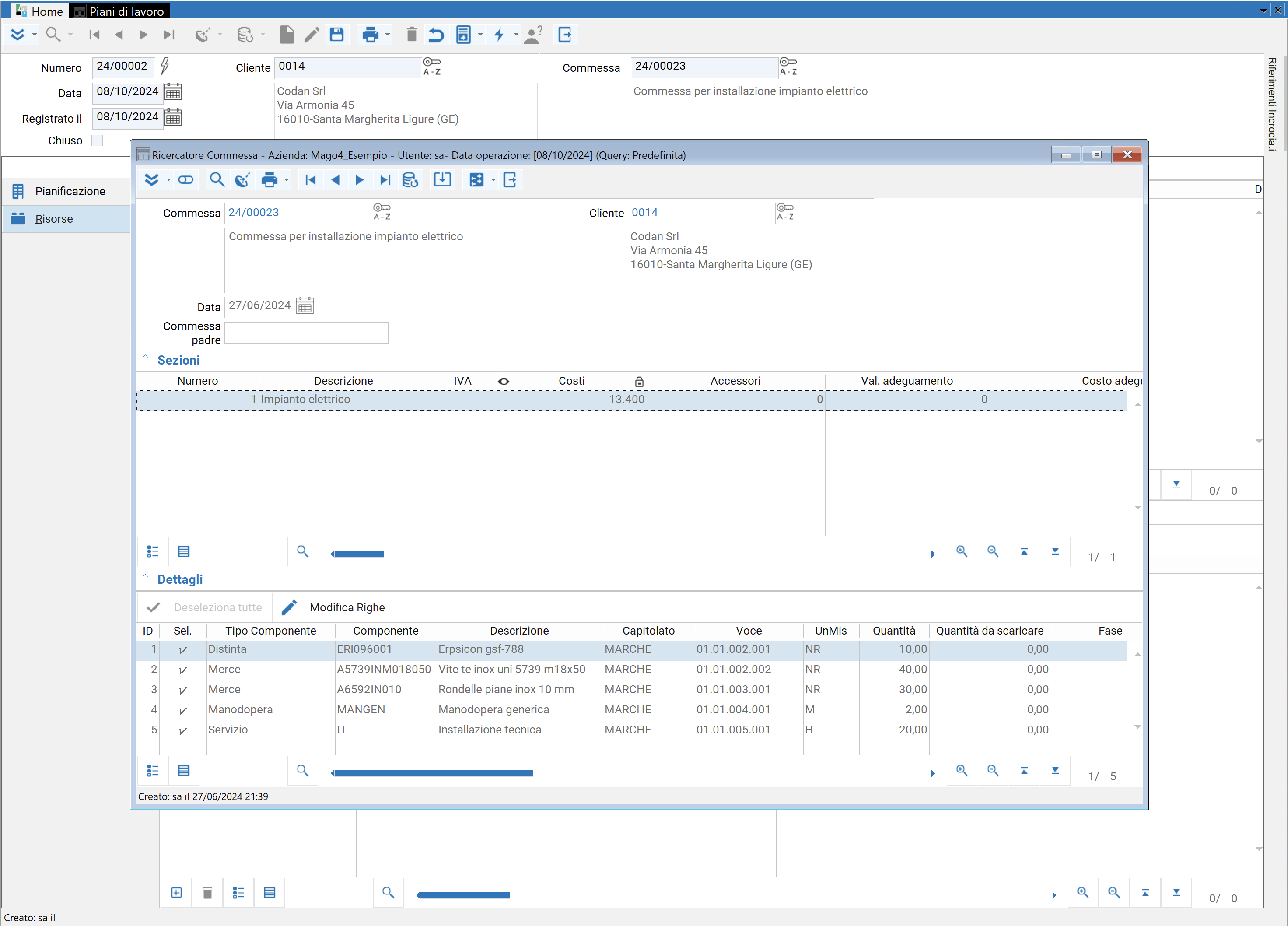Viewport: 1288px width, 926px height.
Task: Open the 24/00023 Commessa link
Action: click(253, 213)
